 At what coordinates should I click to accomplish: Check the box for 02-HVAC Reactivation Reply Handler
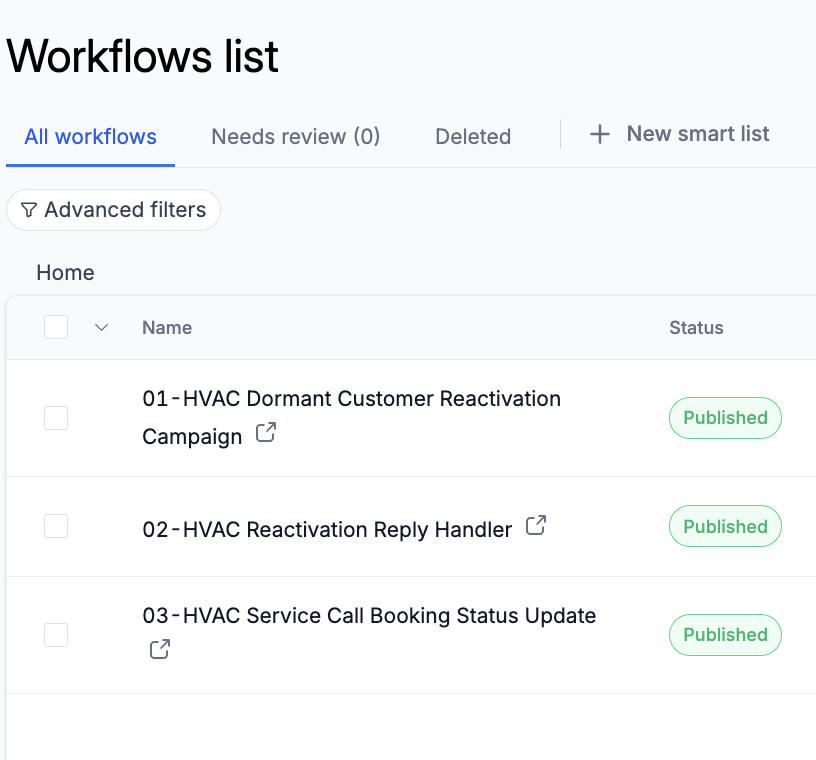click(x=56, y=526)
